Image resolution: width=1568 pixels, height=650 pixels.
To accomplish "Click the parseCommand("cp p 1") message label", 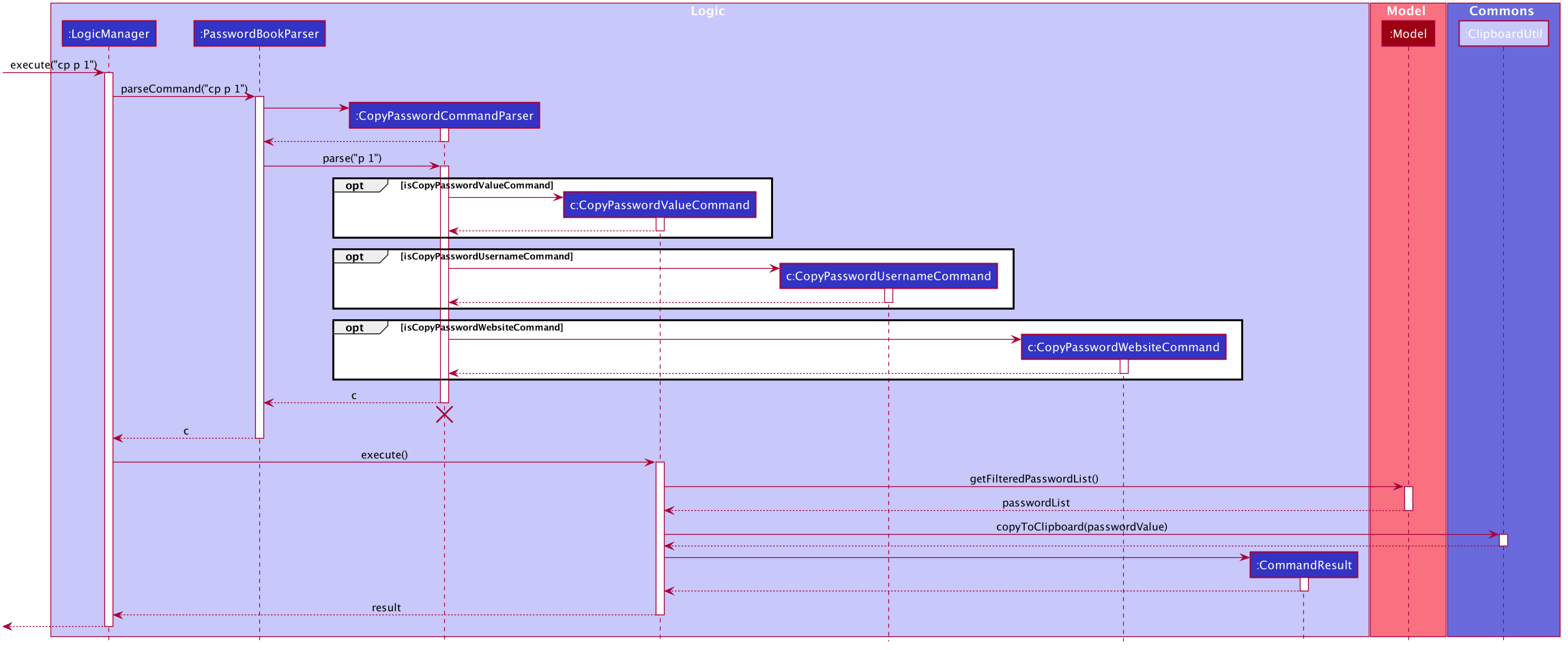I will pyautogui.click(x=184, y=89).
